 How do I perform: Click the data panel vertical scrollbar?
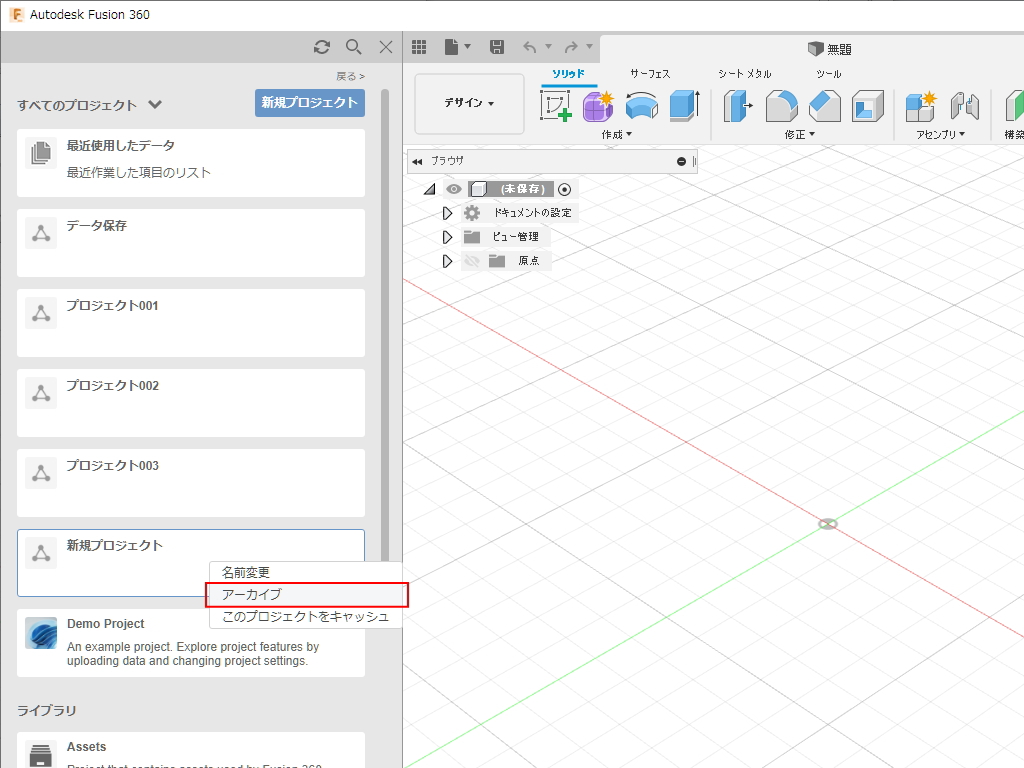385,327
